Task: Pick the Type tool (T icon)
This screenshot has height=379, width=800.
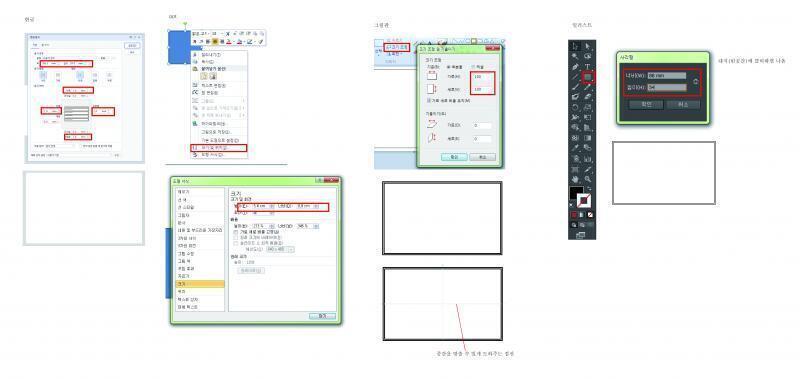Action: pyautogui.click(x=588, y=67)
